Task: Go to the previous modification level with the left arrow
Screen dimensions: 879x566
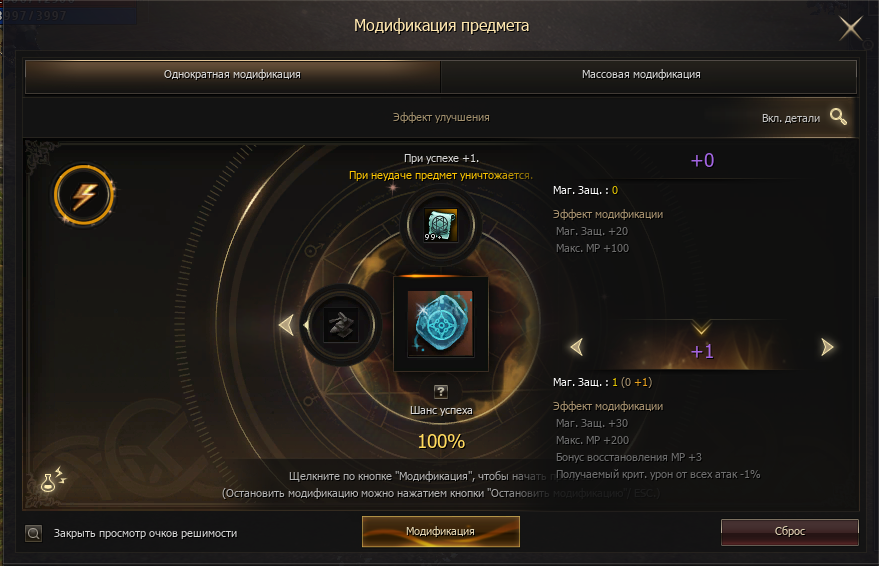Action: tap(577, 347)
